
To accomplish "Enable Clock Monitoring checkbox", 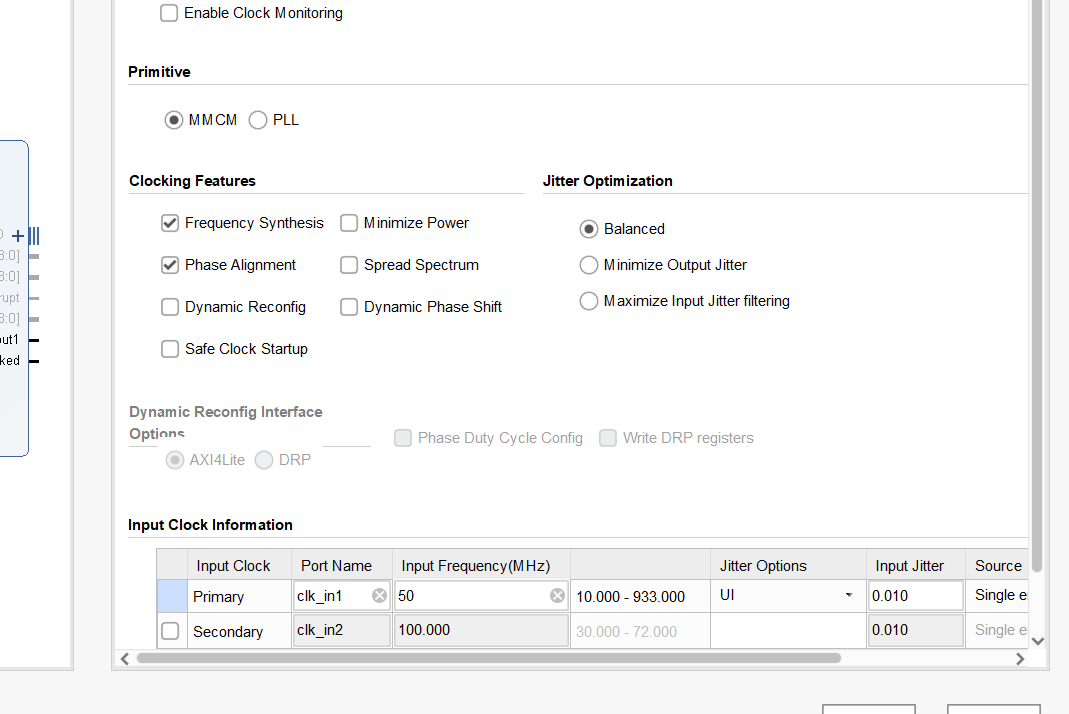I will point(169,13).
